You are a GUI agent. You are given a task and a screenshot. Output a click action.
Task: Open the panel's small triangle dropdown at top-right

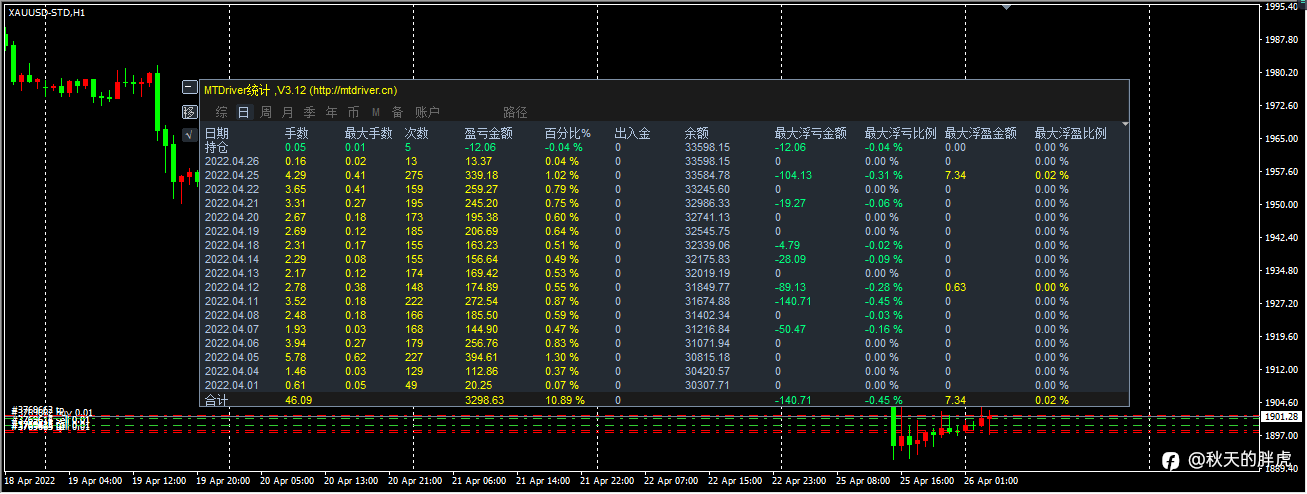[x=1126, y=124]
